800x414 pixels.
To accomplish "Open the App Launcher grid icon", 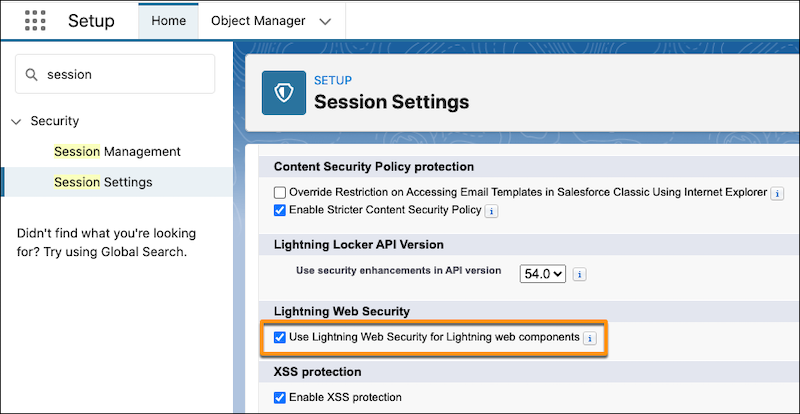I will point(34,21).
